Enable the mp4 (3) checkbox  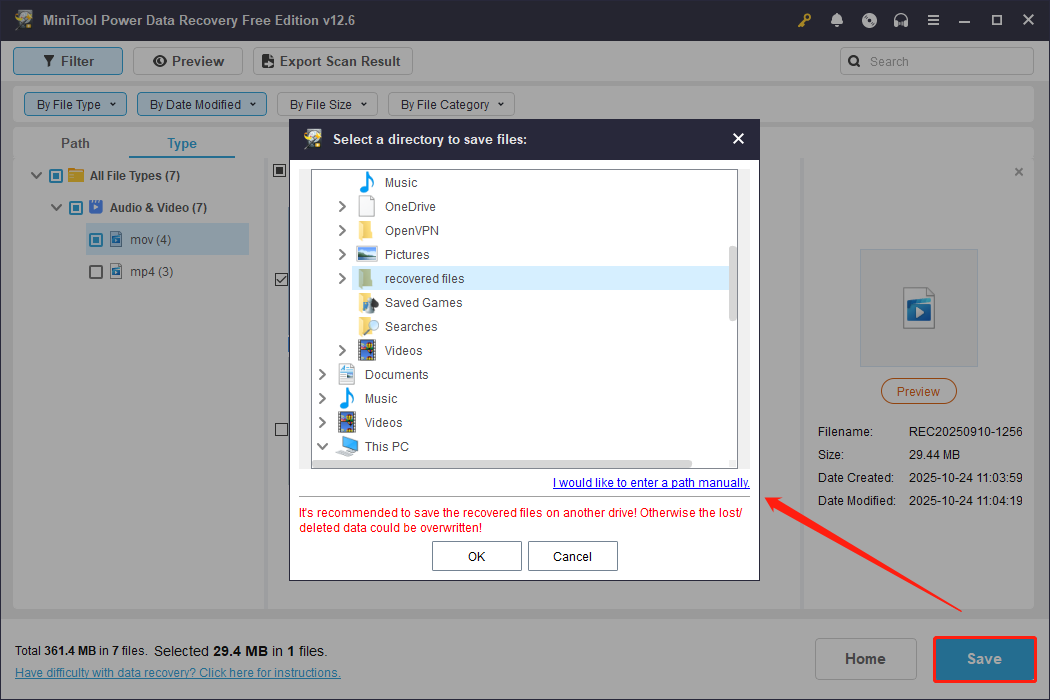(x=95, y=271)
